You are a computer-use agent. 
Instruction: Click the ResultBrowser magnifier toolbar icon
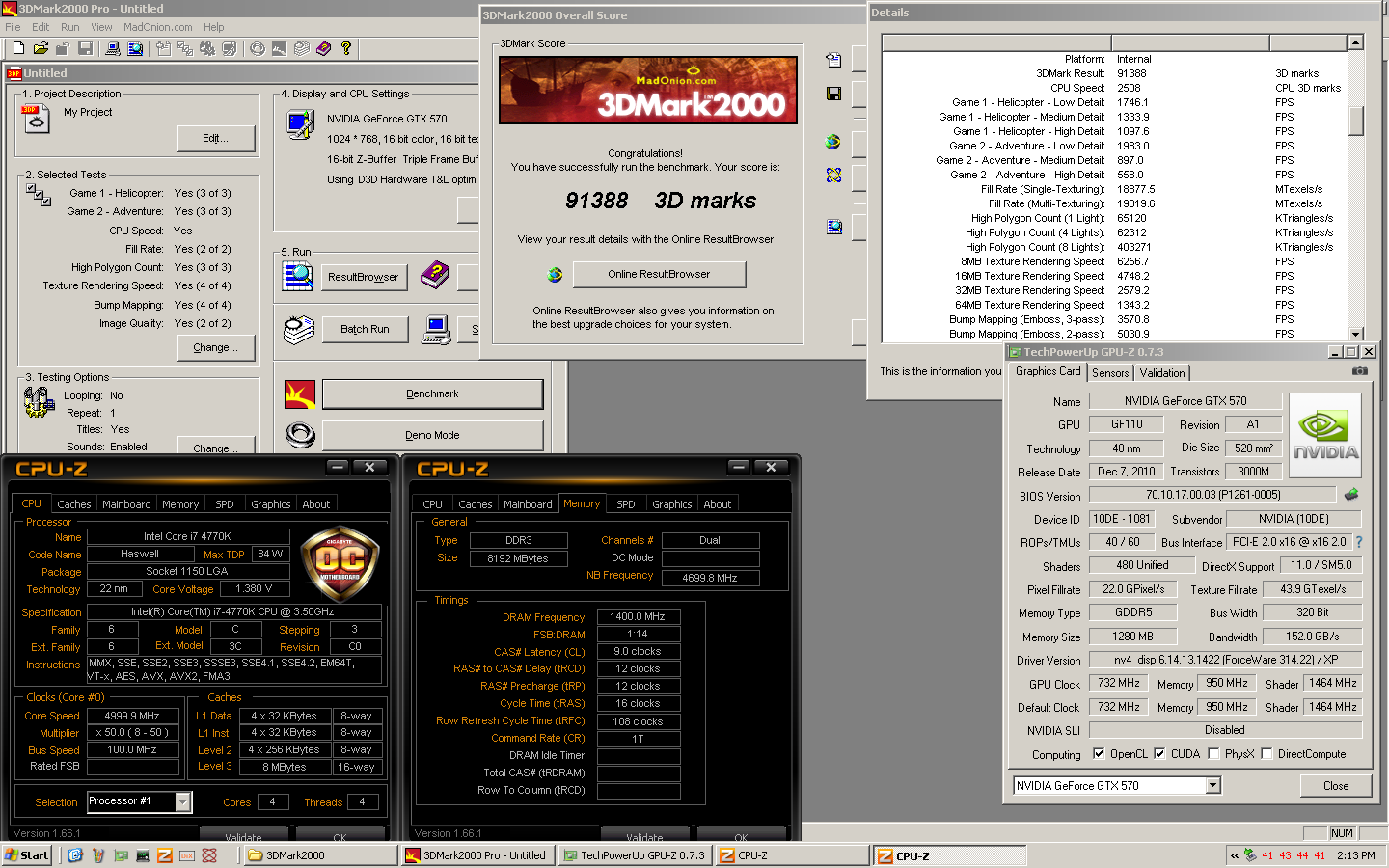135,48
